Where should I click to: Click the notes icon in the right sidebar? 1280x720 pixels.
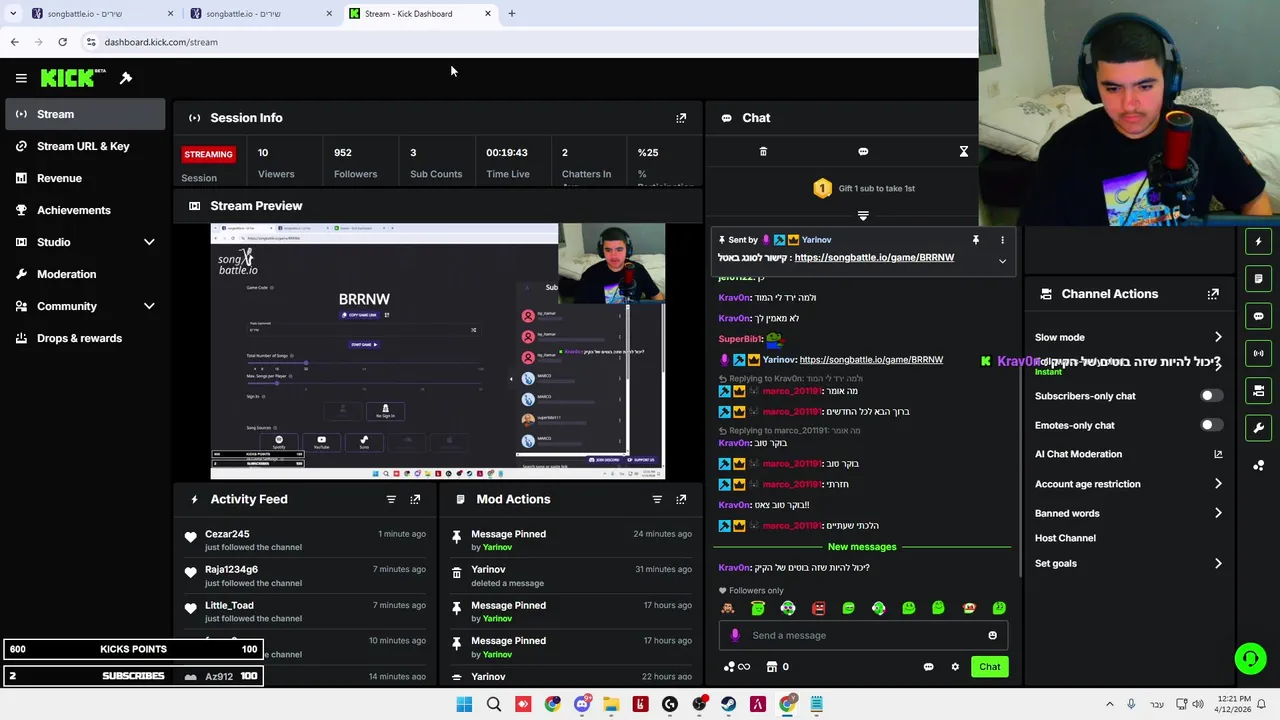click(1258, 279)
